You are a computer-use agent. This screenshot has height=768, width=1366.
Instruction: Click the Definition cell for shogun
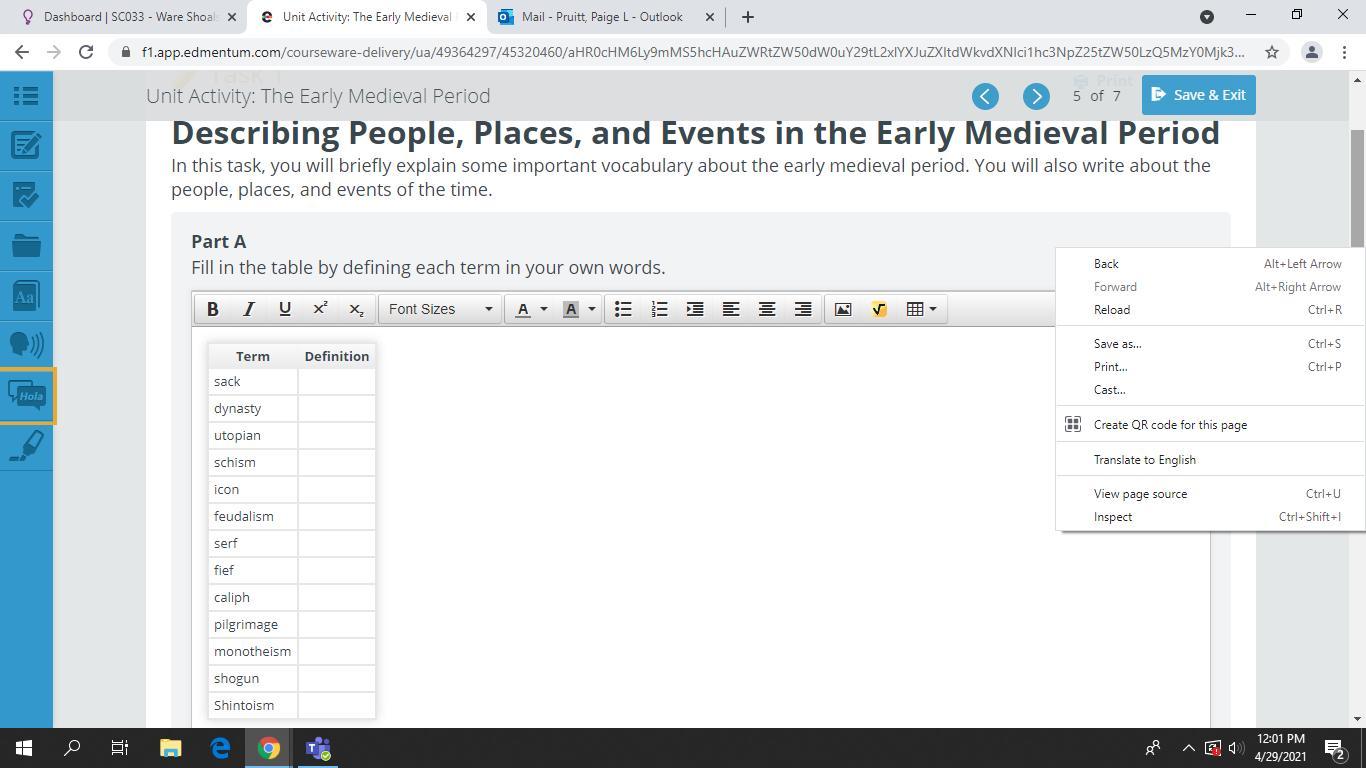(x=336, y=679)
